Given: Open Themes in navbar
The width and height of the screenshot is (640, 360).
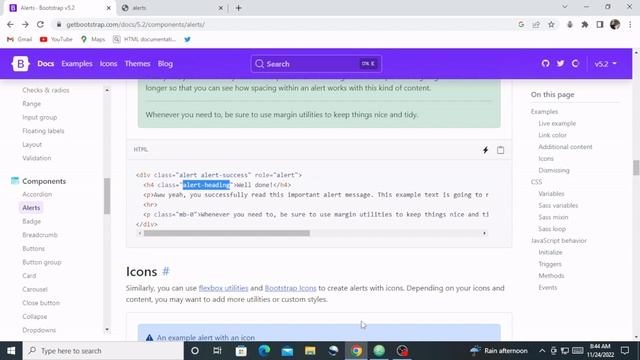Looking at the screenshot, I should tap(138, 64).
